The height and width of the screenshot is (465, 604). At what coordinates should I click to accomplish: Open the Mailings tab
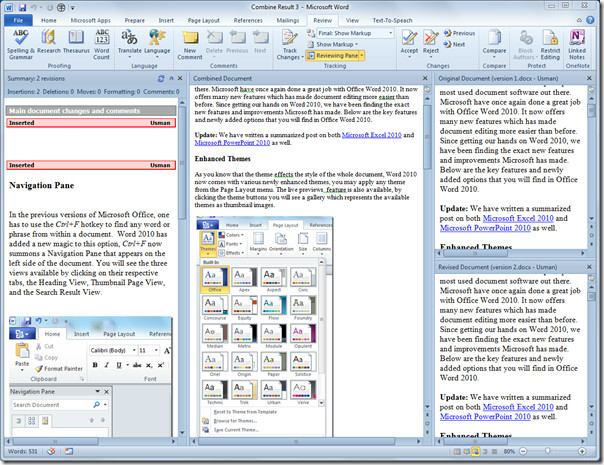point(287,20)
